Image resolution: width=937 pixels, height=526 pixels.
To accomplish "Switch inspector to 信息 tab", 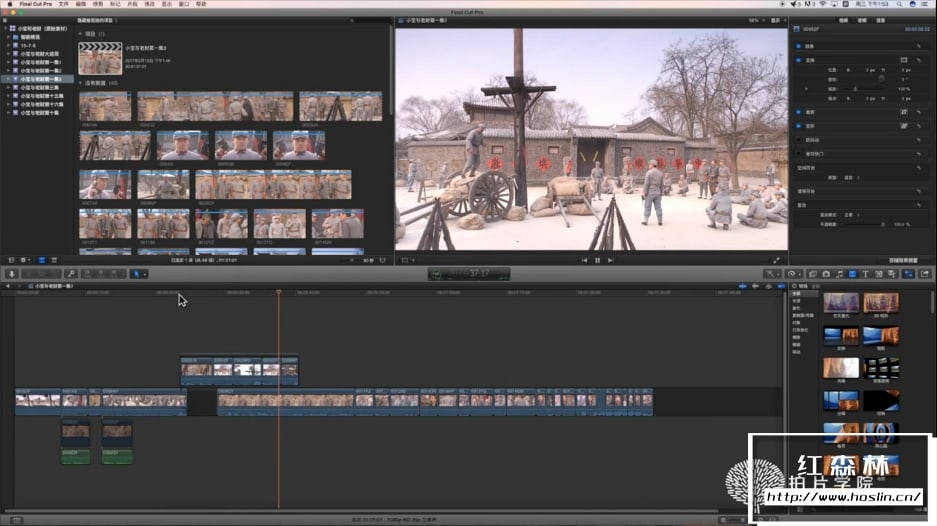I will point(881,20).
